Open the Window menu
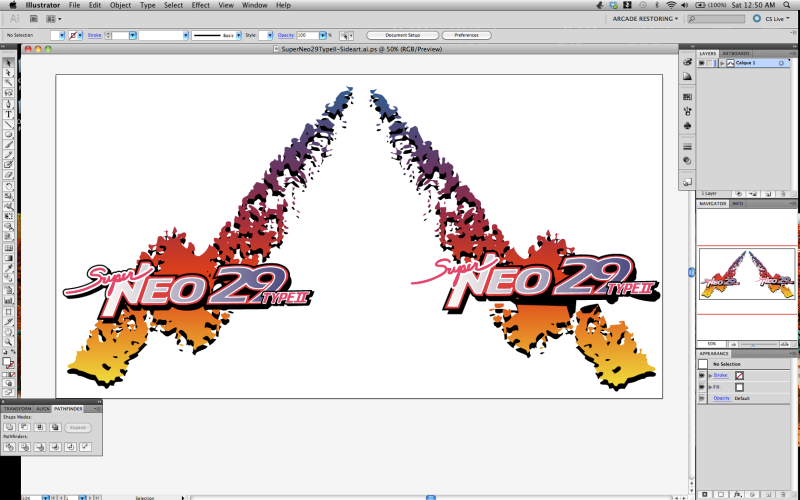800x500 pixels. click(x=255, y=5)
